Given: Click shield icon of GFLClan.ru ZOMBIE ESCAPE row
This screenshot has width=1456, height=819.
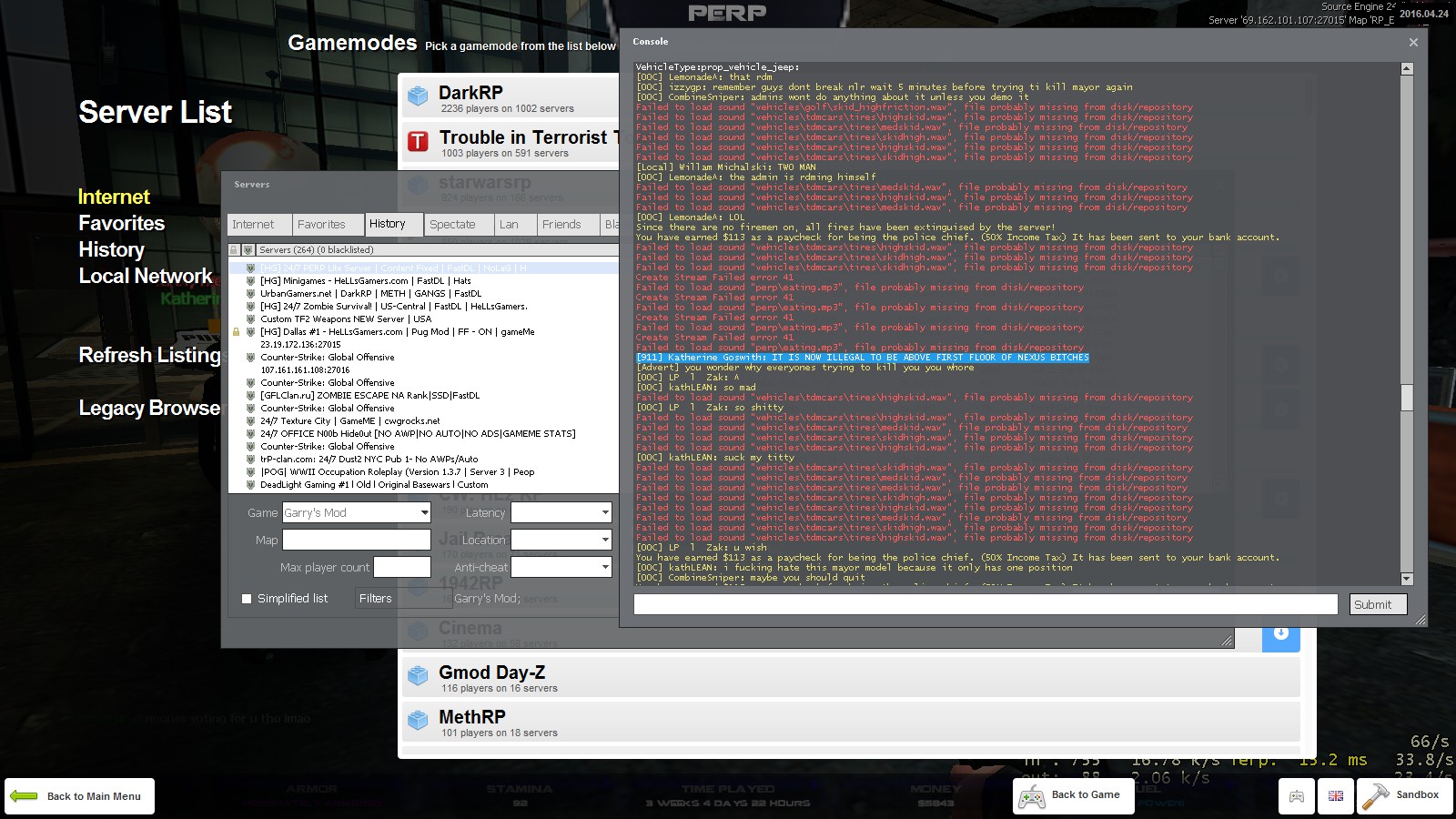Looking at the screenshot, I should 250,396.
